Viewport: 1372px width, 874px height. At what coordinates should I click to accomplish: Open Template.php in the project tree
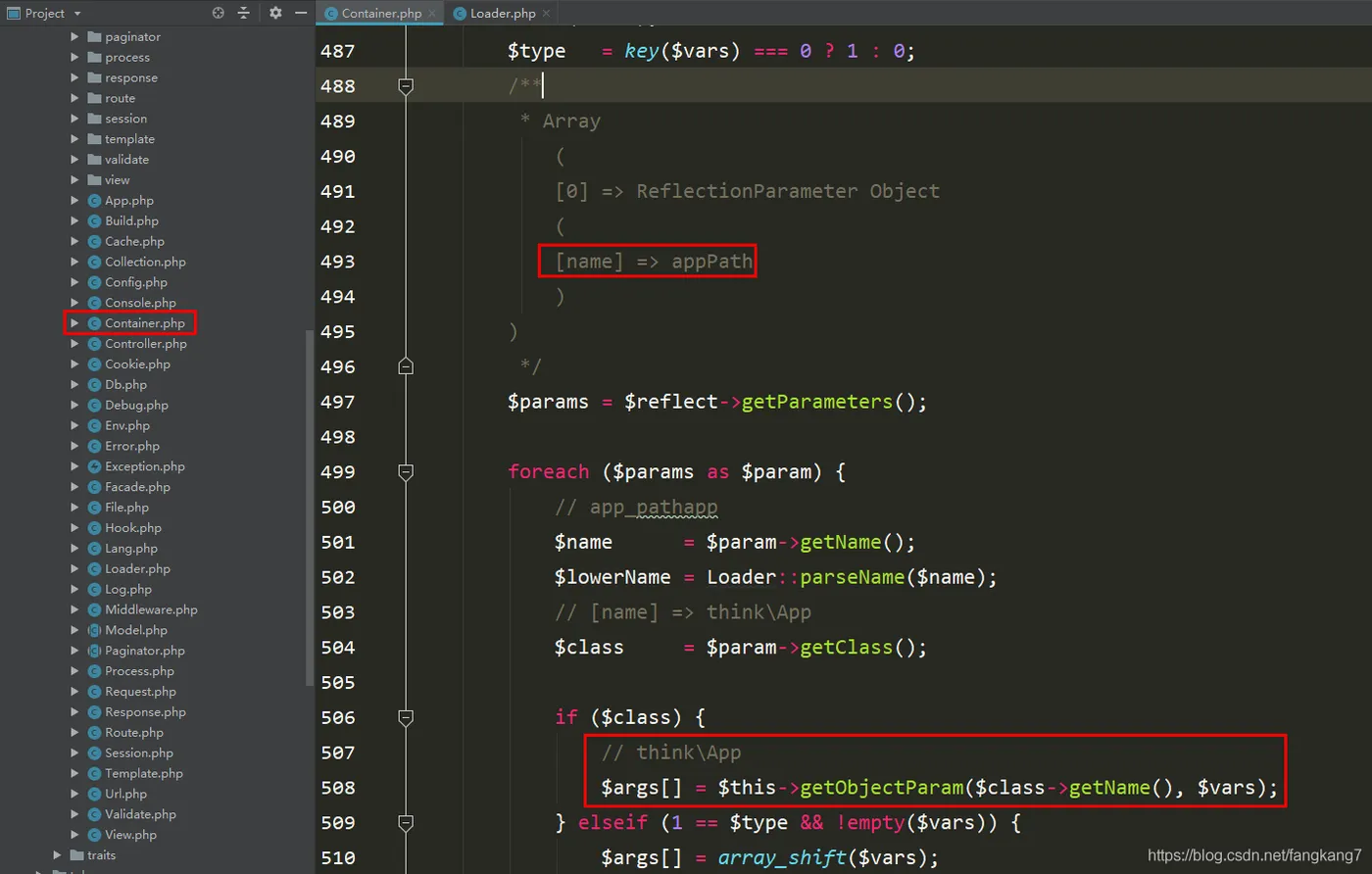tap(144, 774)
